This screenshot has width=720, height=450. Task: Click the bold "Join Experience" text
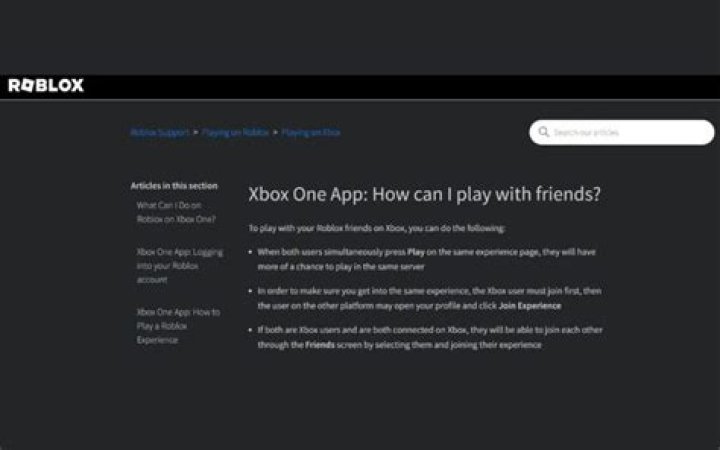(x=531, y=305)
